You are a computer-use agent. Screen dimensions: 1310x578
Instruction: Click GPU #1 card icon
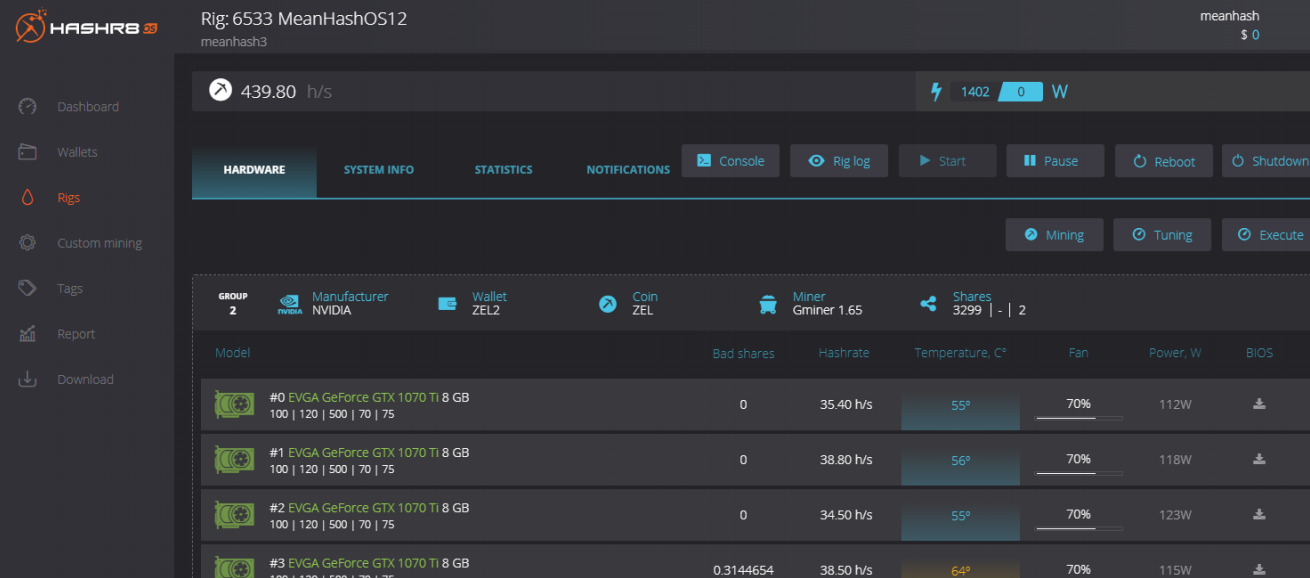[x=234, y=460]
